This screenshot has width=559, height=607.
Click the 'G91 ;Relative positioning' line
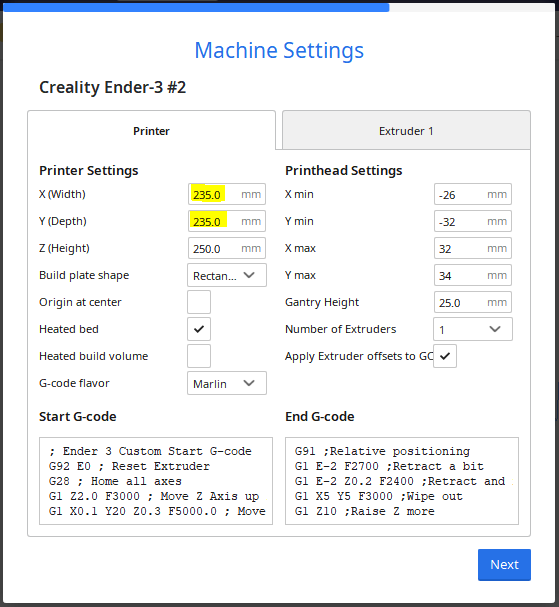(382, 451)
